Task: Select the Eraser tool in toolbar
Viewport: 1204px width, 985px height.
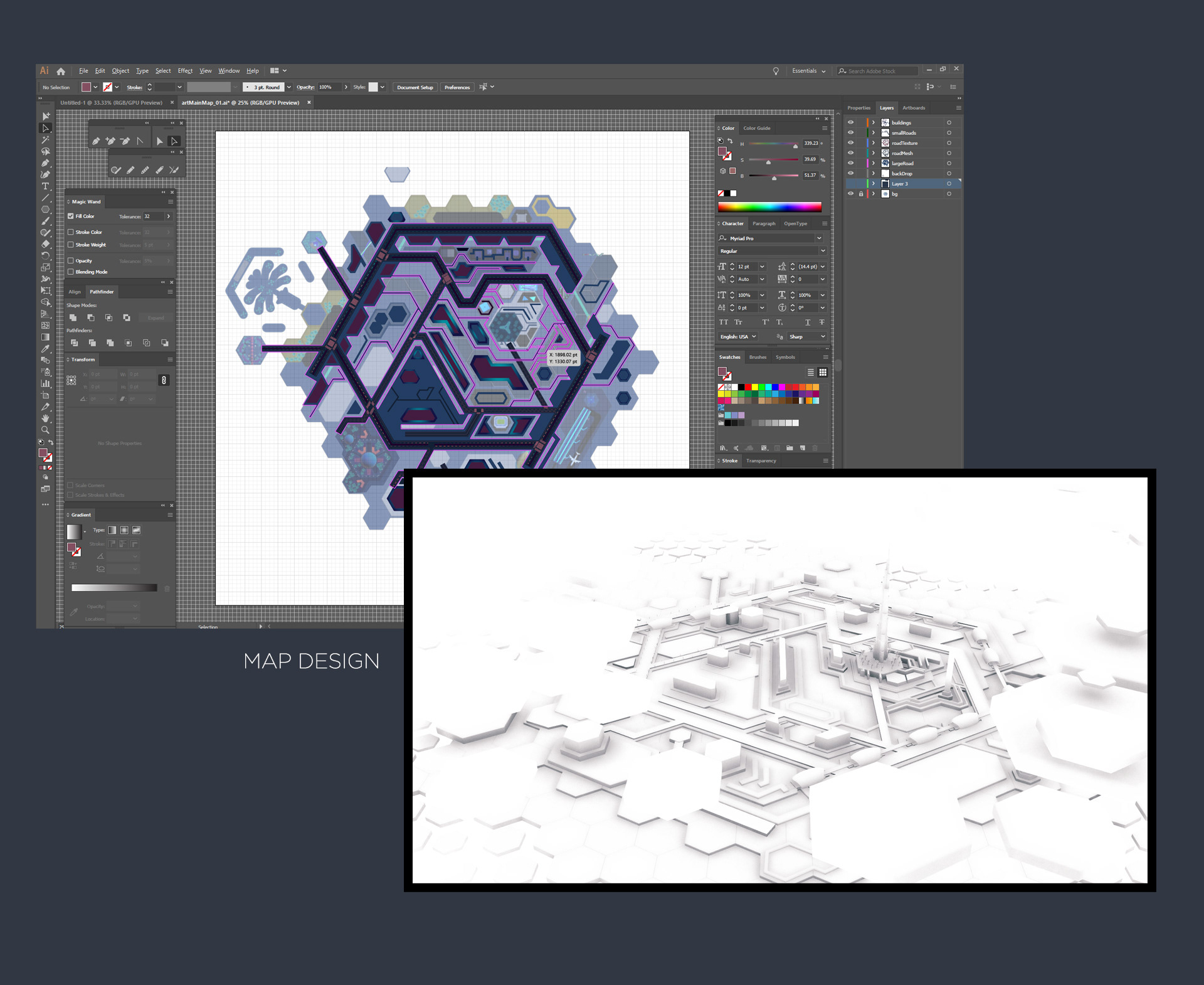Action: click(45, 244)
